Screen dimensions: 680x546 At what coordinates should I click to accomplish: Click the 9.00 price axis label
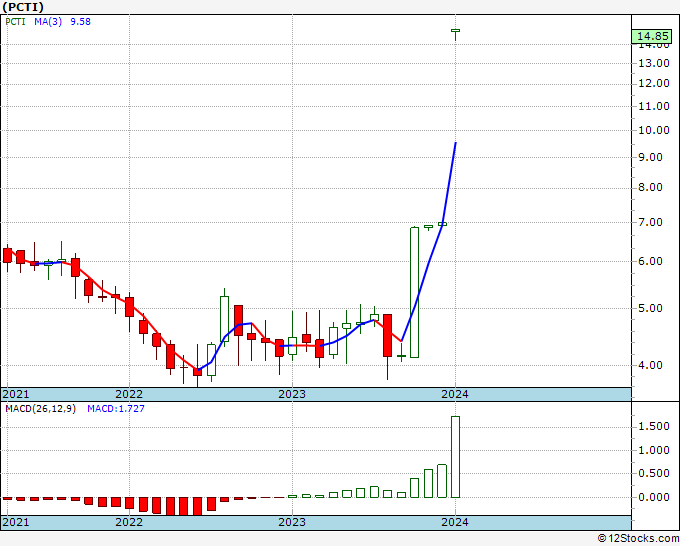tap(651, 157)
